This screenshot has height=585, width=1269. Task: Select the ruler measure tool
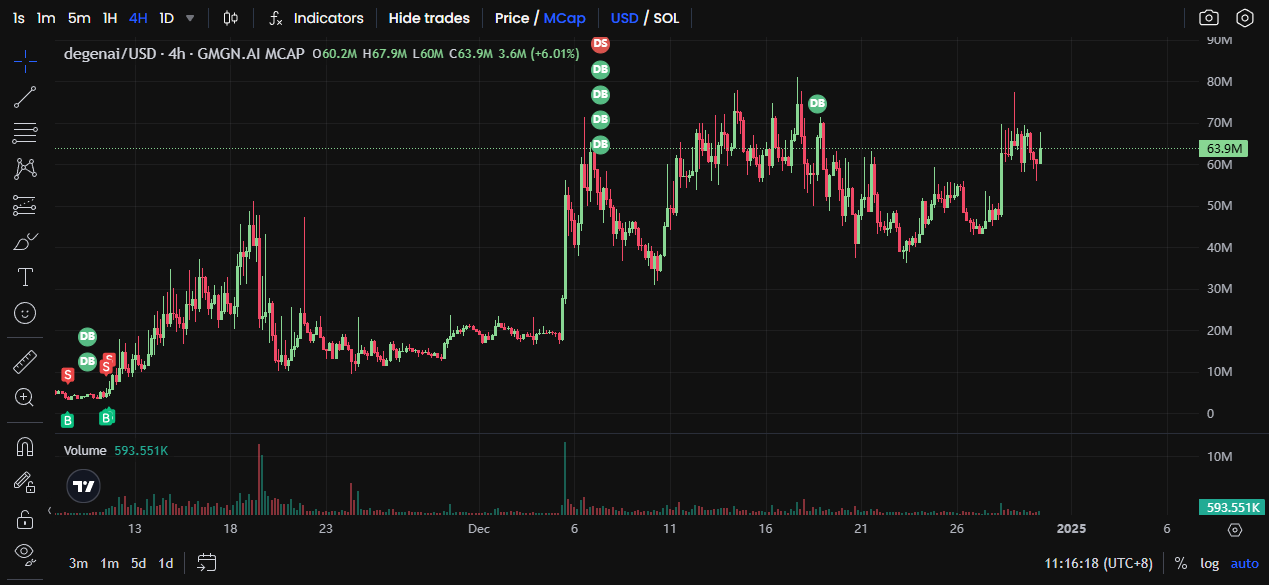coord(25,361)
